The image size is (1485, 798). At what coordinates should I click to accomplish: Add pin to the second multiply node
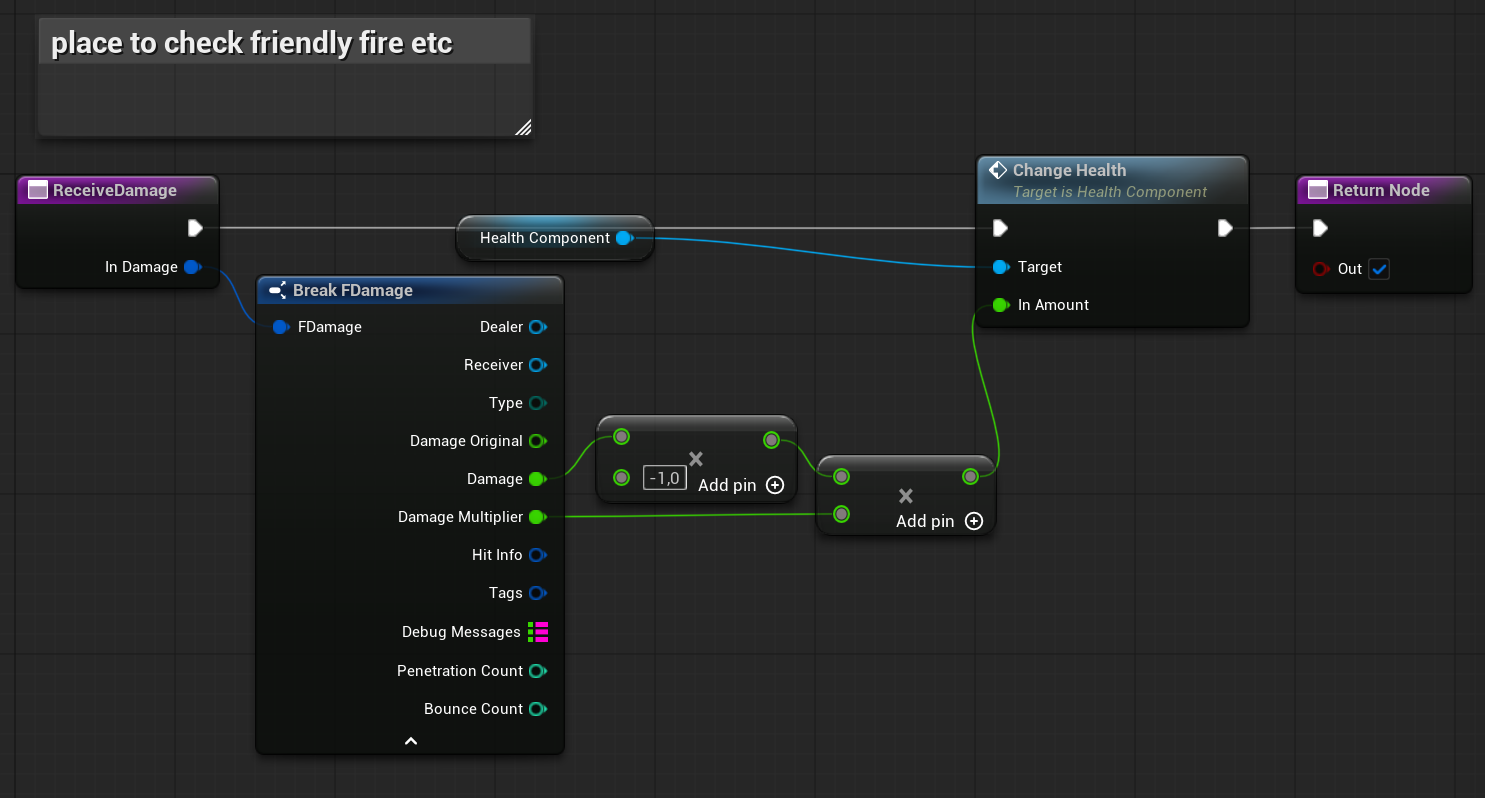(x=973, y=521)
